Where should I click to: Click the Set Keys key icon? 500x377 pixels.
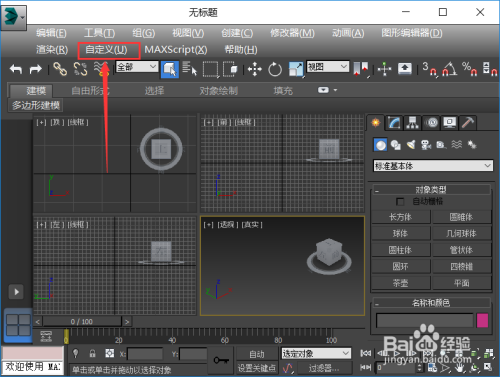click(x=221, y=360)
